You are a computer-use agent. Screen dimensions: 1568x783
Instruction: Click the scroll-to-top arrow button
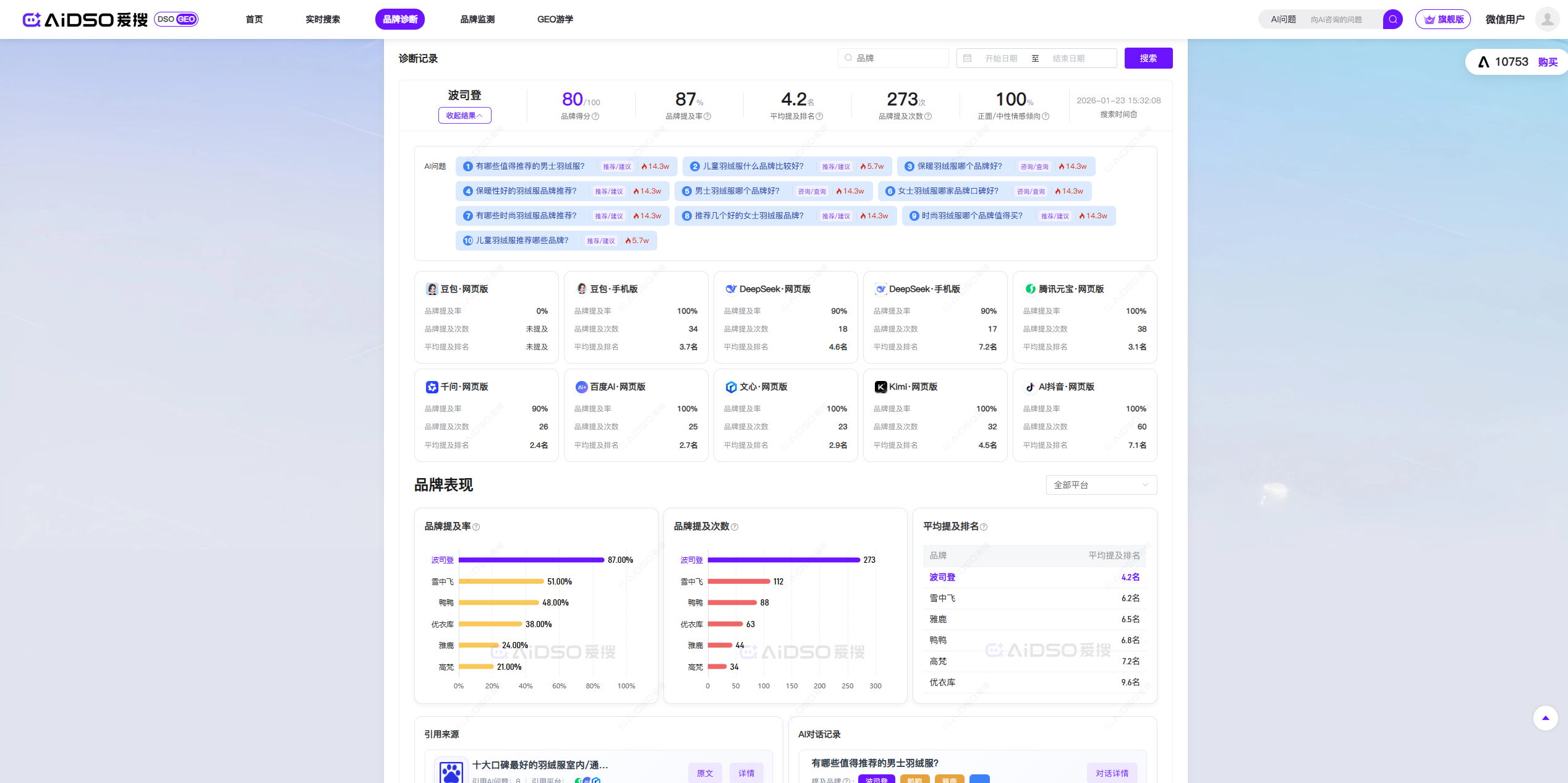point(1545,718)
